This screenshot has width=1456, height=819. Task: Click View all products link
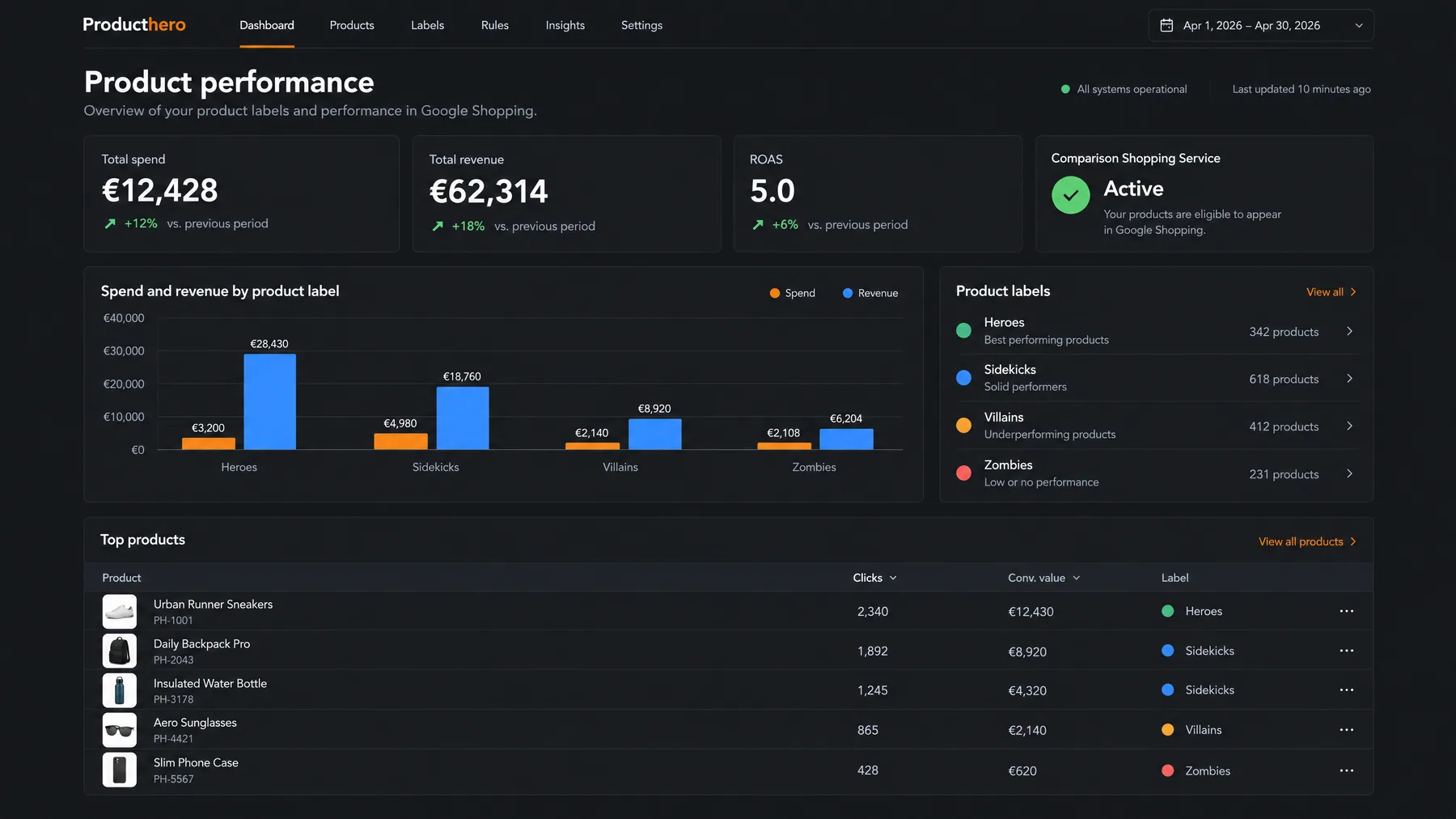point(1307,541)
